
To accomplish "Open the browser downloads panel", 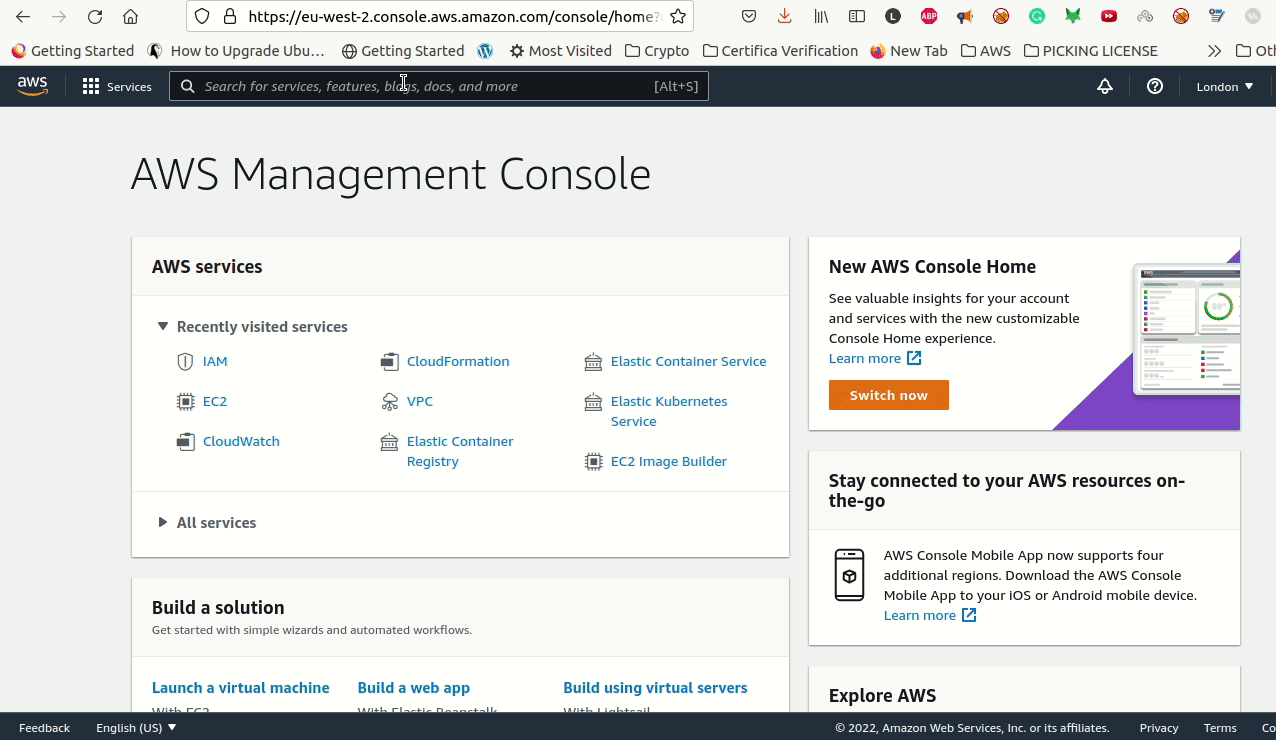I will tap(784, 17).
